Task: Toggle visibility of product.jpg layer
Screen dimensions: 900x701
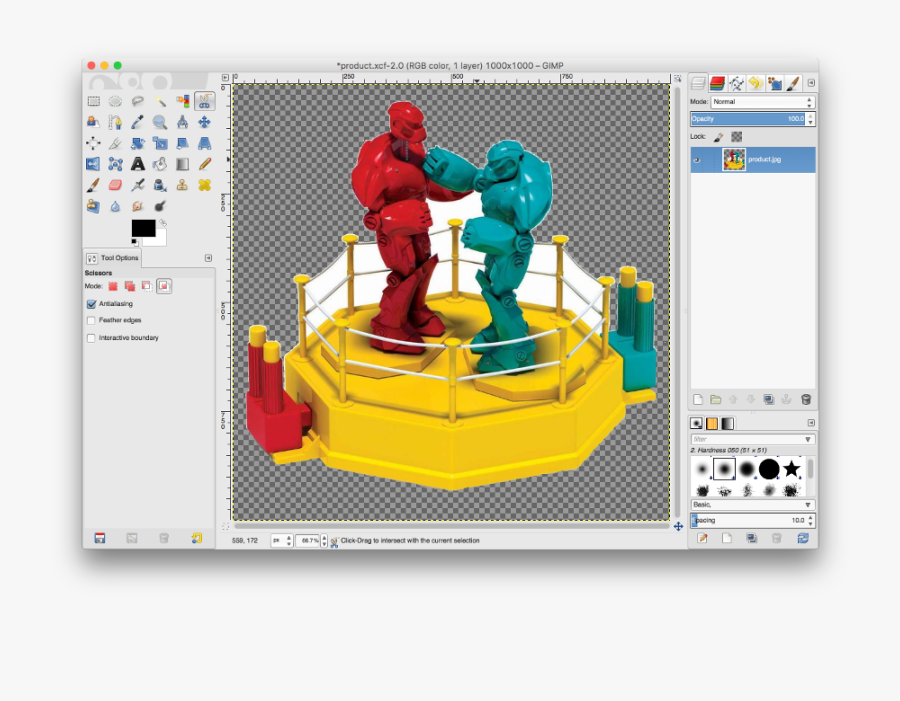Action: pos(698,160)
